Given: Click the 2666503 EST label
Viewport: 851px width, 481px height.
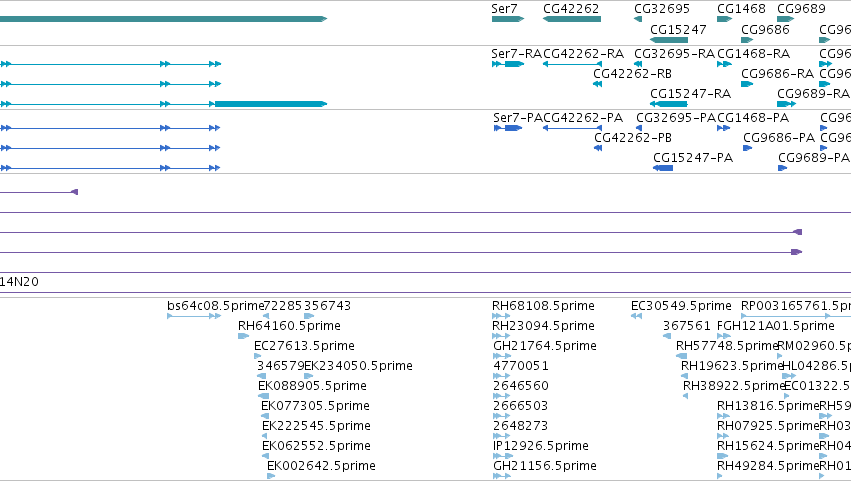Looking at the screenshot, I should click(521, 406).
